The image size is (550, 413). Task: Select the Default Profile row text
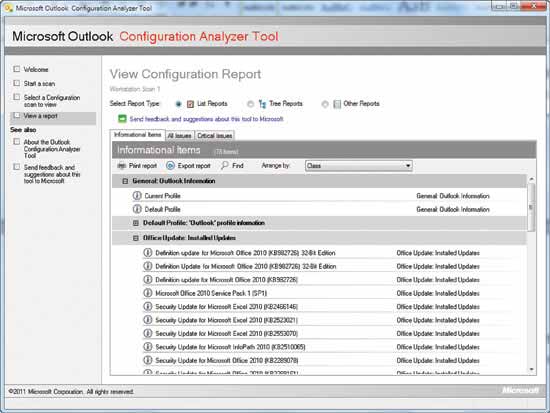pos(162,209)
